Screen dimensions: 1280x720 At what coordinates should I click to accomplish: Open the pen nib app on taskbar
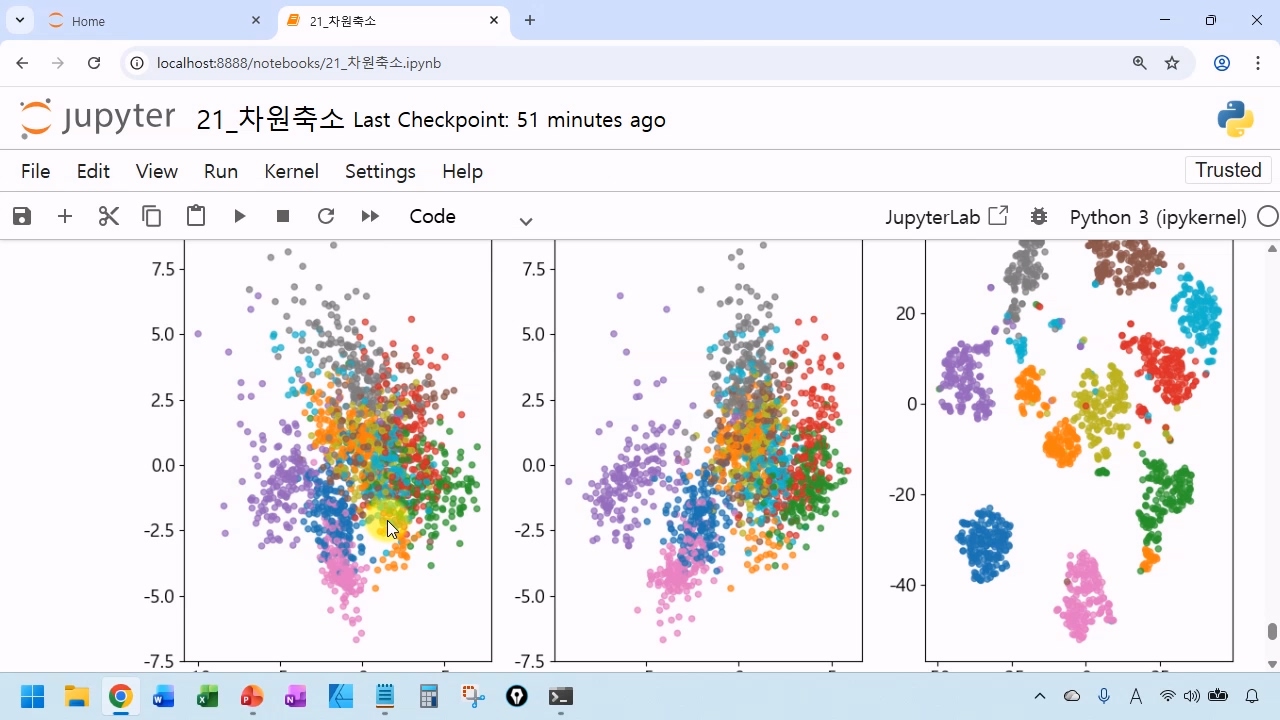517,696
